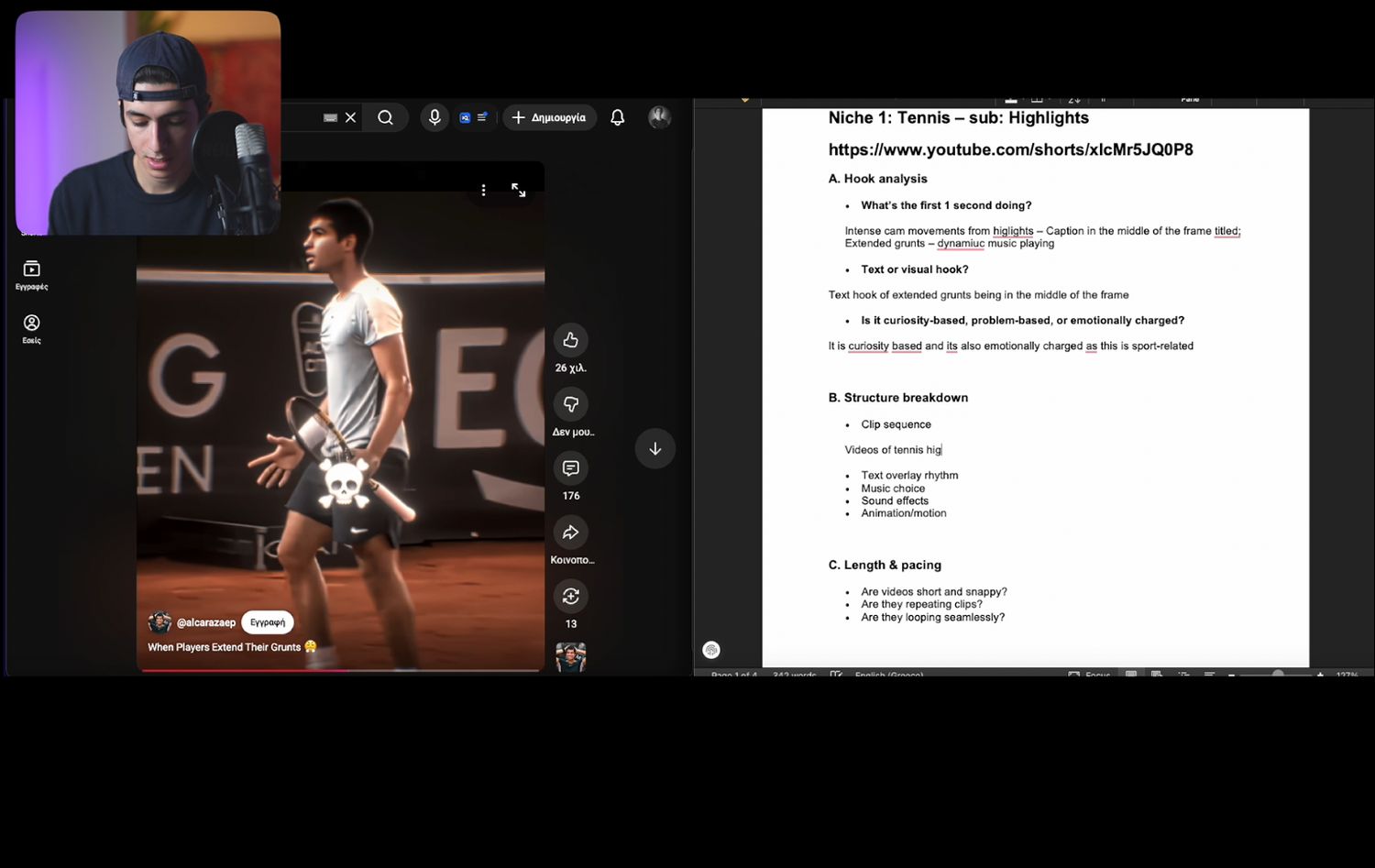1375x868 pixels.
Task: Click the Short's red progress bar
Action: [x=341, y=671]
